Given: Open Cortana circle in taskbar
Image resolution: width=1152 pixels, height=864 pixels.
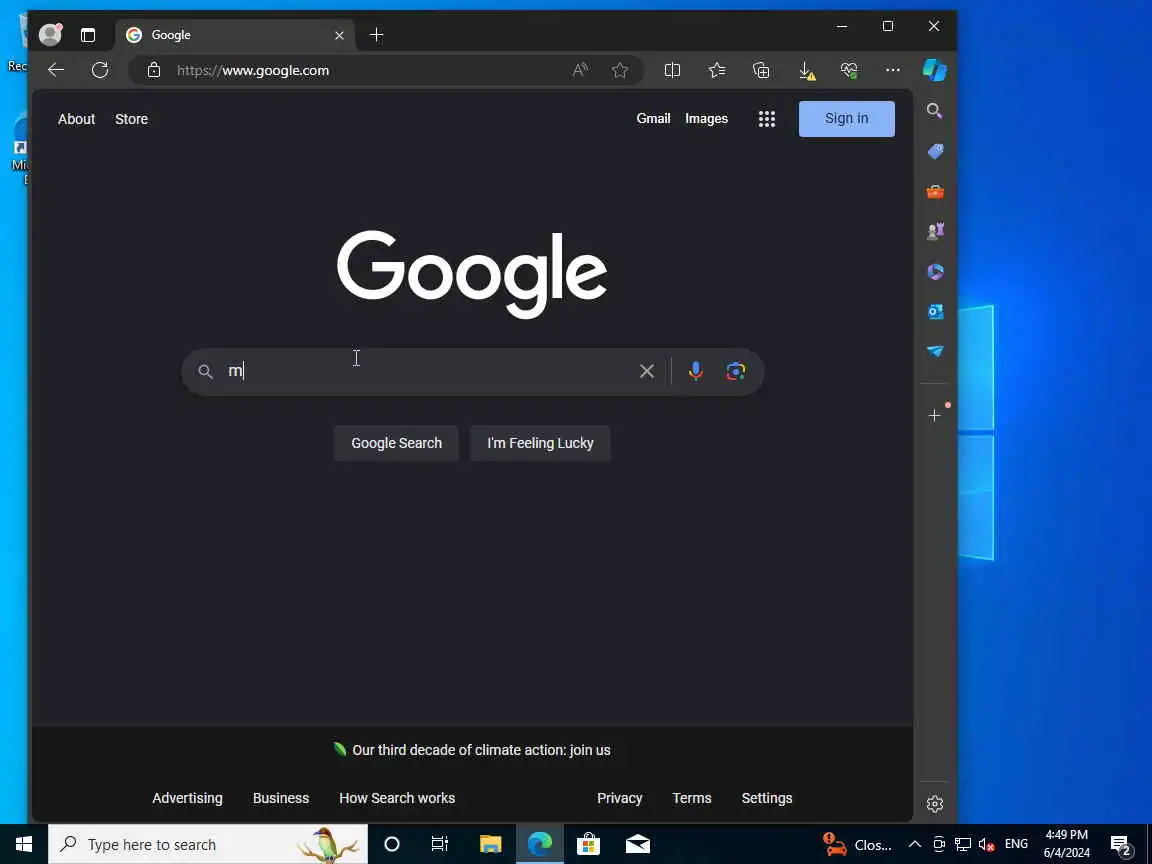Looking at the screenshot, I should 392,844.
